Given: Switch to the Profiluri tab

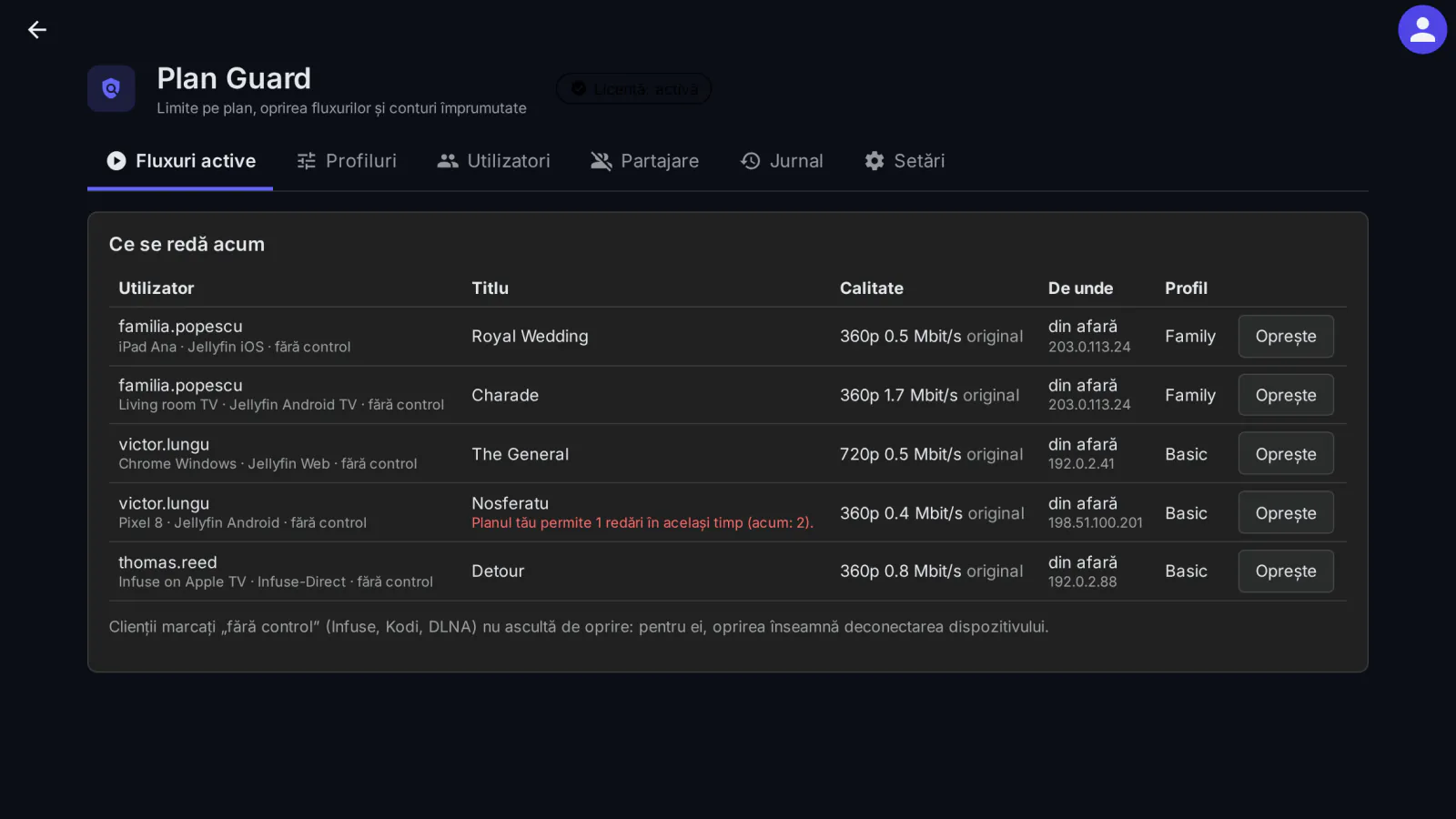Looking at the screenshot, I should tap(347, 161).
